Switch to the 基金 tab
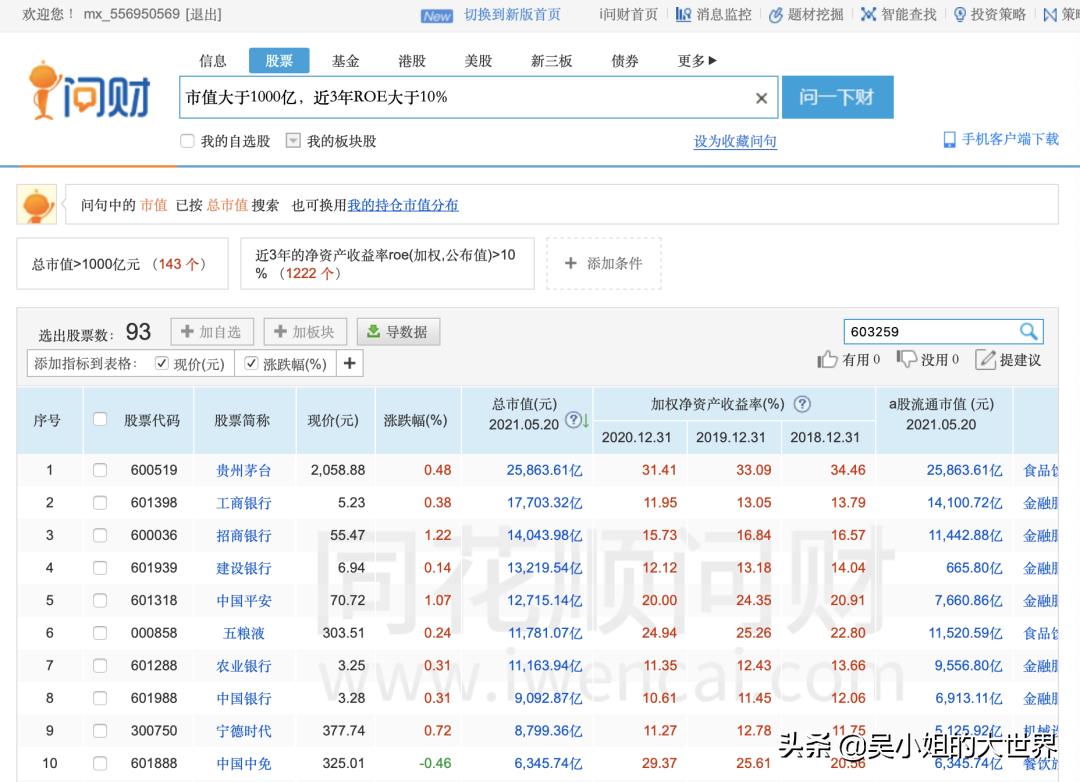Image resolution: width=1080 pixels, height=782 pixels. [345, 60]
